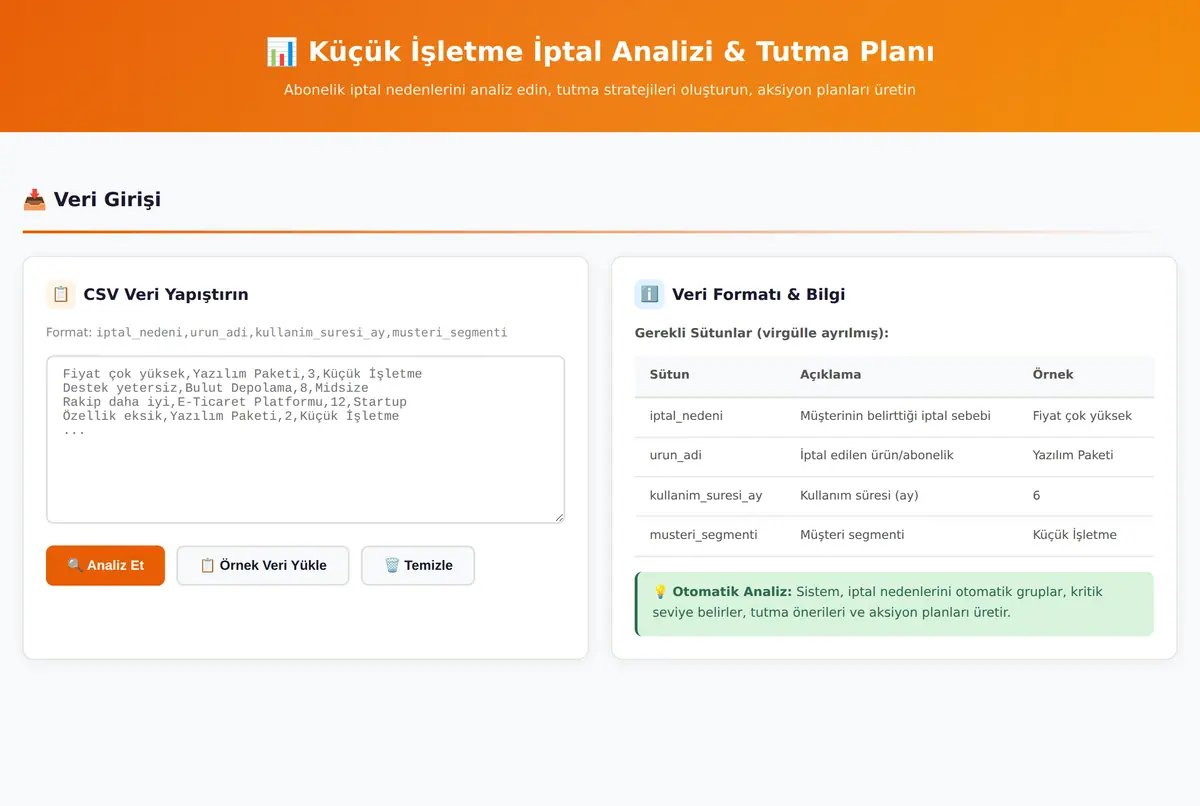This screenshot has width=1200, height=806.
Task: Click the clipboard icon beside CSV Veri Yapıştırın
Action: (61, 294)
